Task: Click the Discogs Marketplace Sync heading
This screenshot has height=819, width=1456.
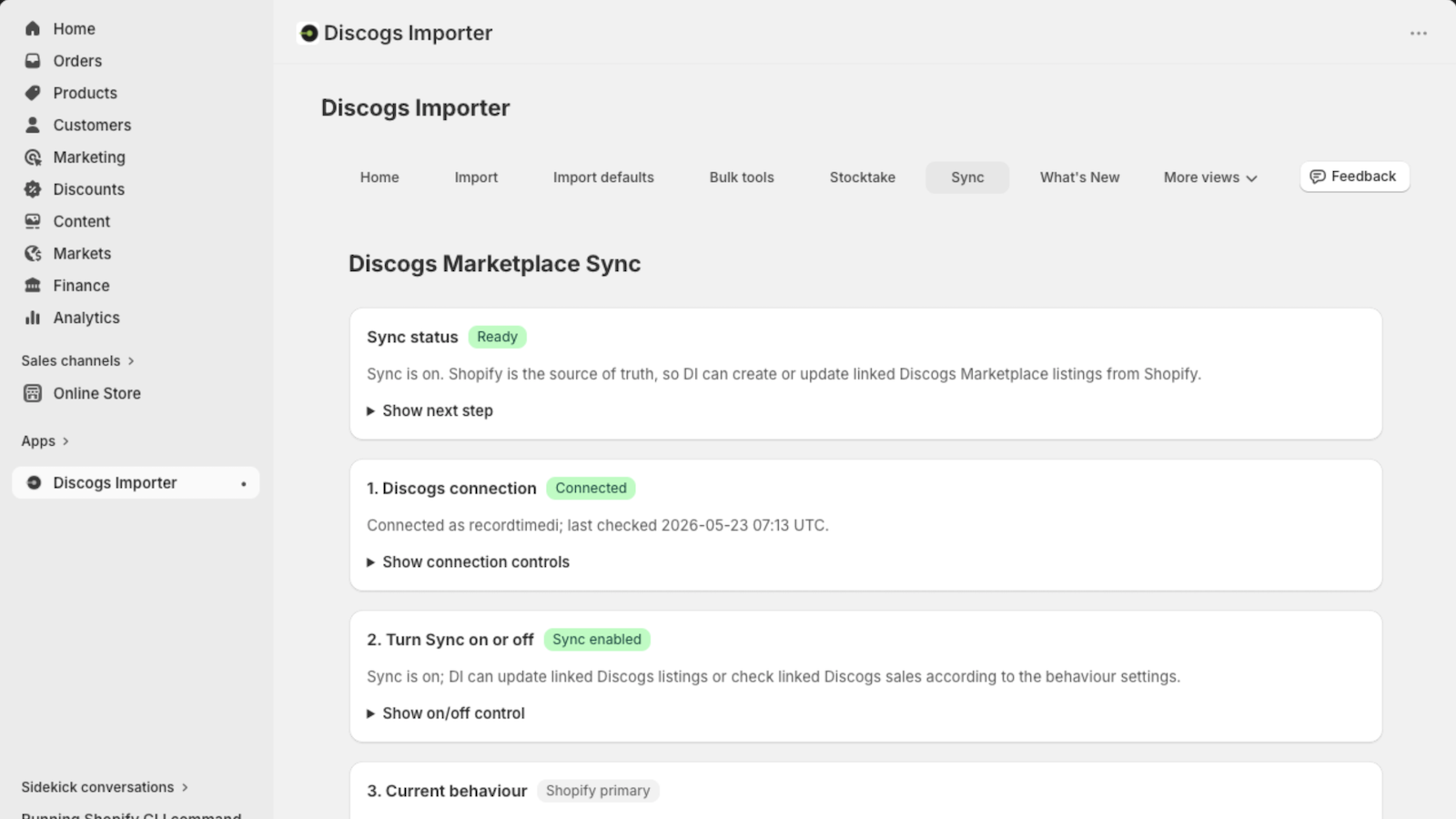Action: tap(495, 264)
